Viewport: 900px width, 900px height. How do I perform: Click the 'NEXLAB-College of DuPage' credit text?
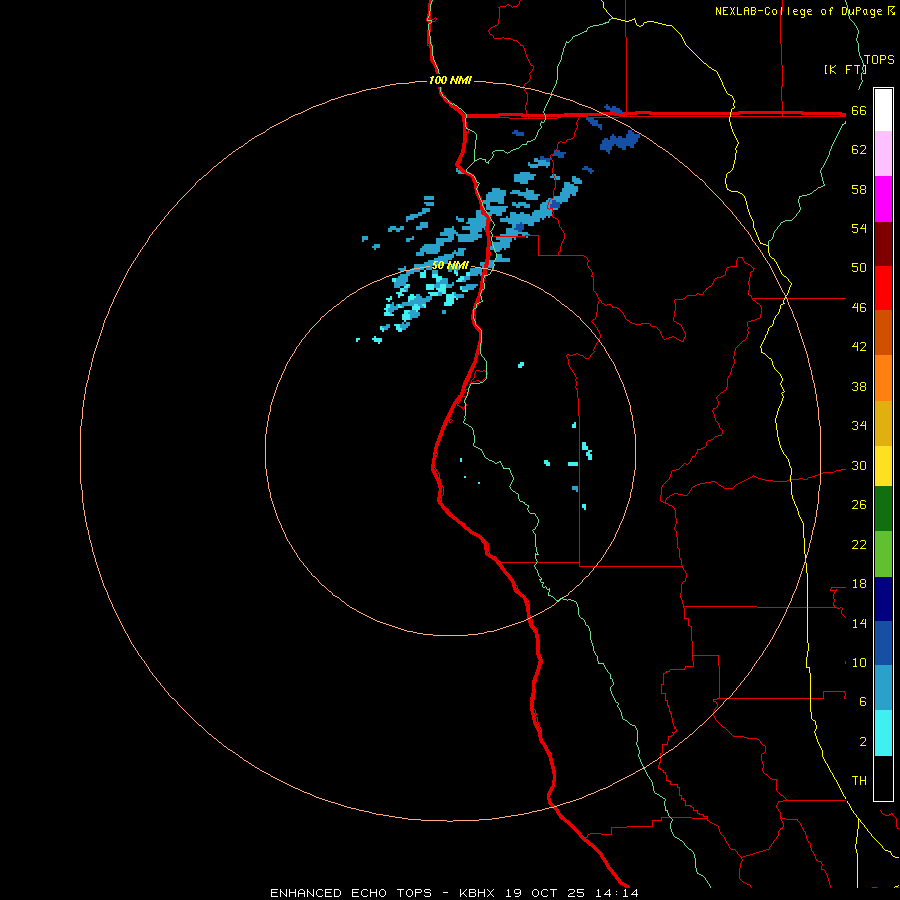pos(798,11)
